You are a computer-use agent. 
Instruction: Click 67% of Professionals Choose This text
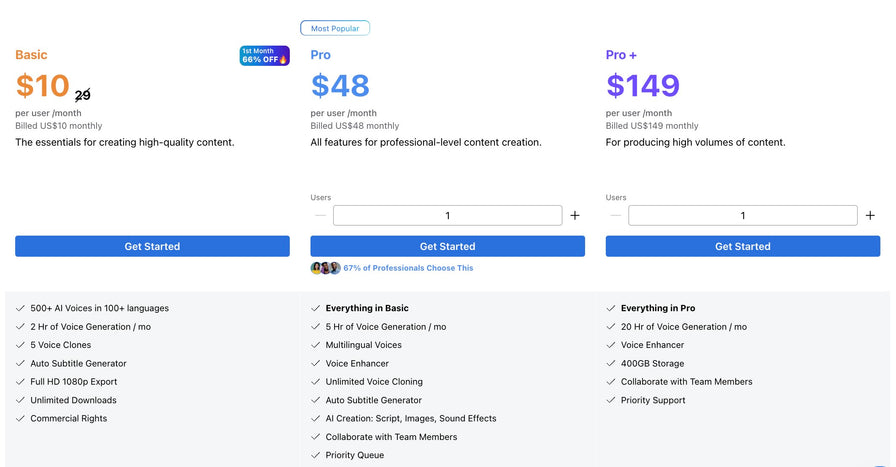pyautogui.click(x=408, y=268)
